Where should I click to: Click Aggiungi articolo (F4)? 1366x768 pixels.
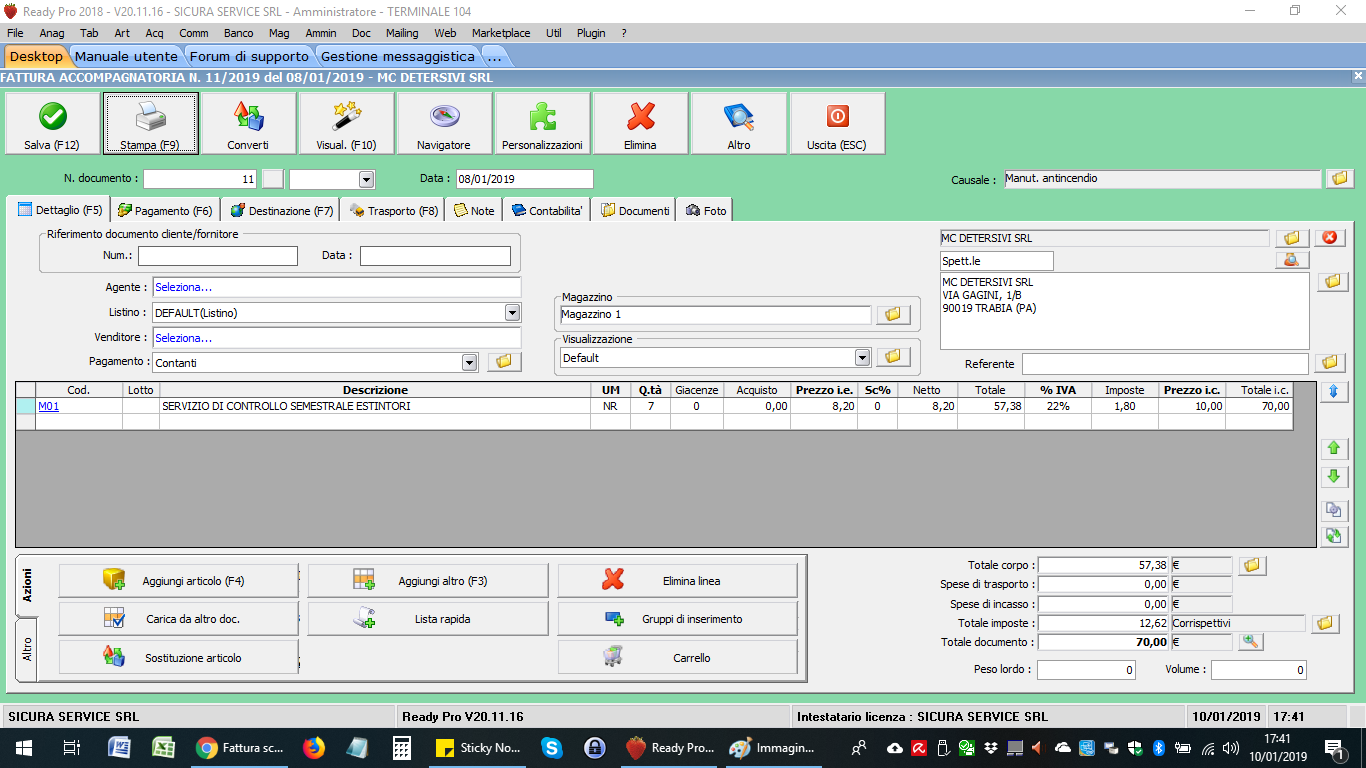[179, 580]
